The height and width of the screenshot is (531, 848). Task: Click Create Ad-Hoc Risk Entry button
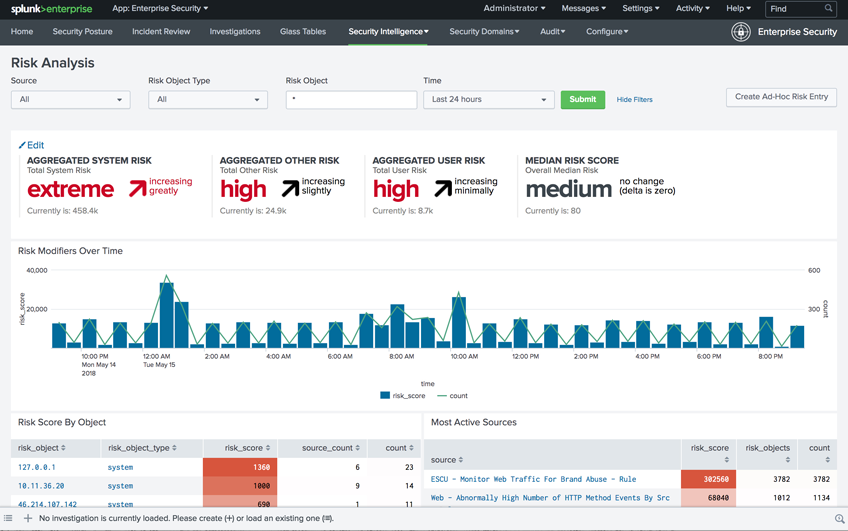pyautogui.click(x=781, y=97)
